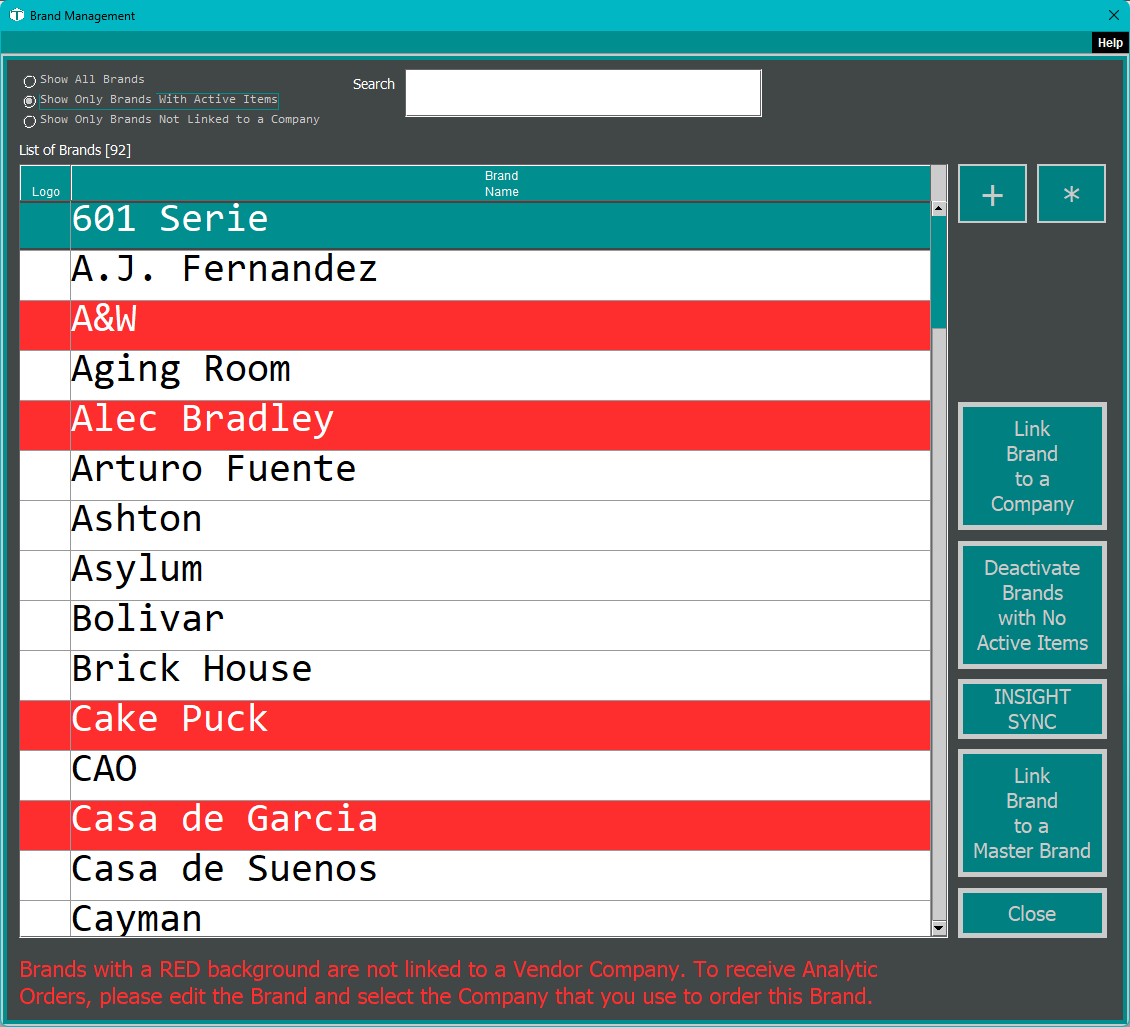Select the Aging Room brand row

(x=475, y=375)
